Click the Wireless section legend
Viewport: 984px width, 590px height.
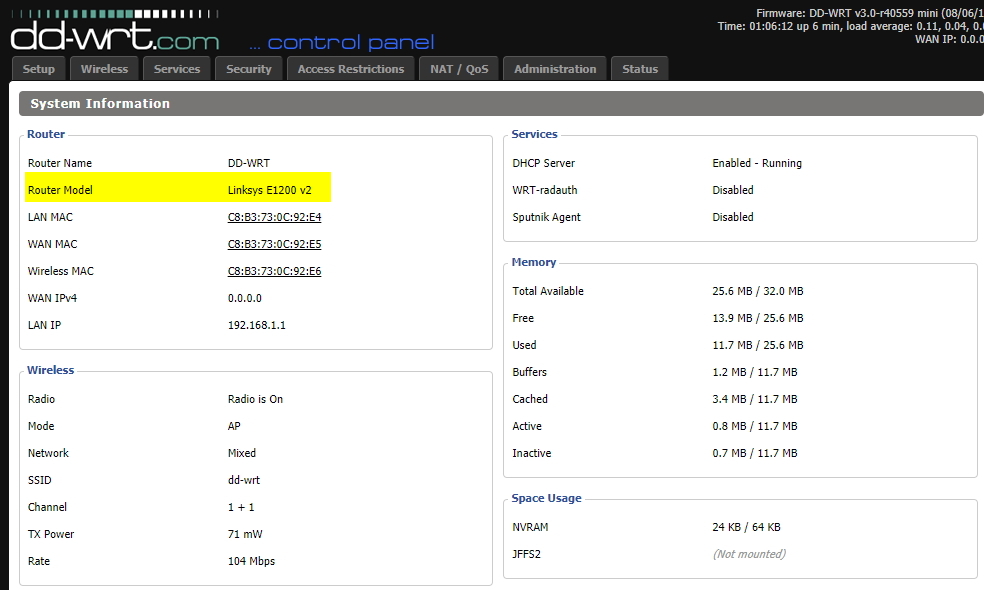[50, 370]
